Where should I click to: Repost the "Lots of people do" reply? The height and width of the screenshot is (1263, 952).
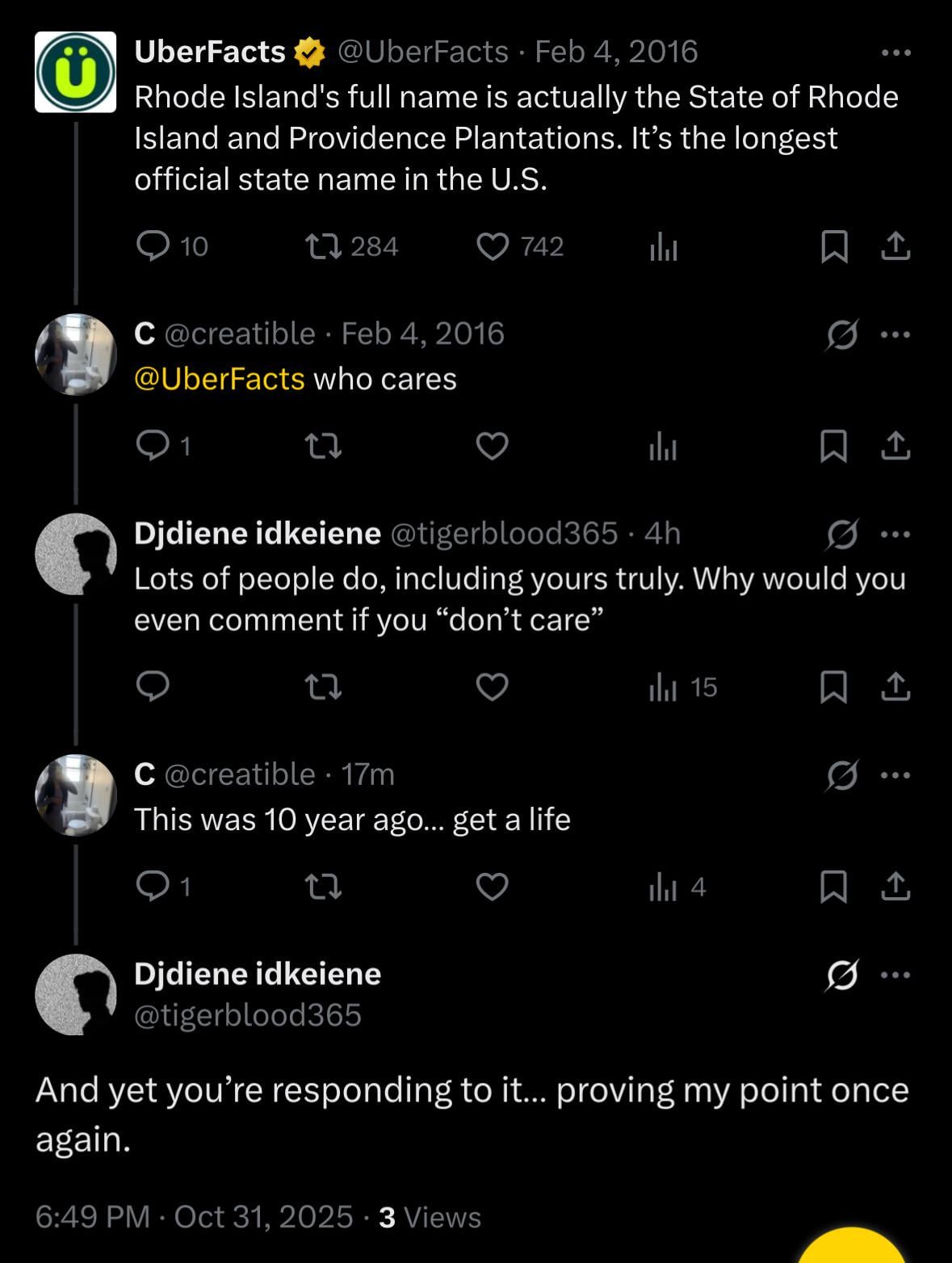pos(325,687)
